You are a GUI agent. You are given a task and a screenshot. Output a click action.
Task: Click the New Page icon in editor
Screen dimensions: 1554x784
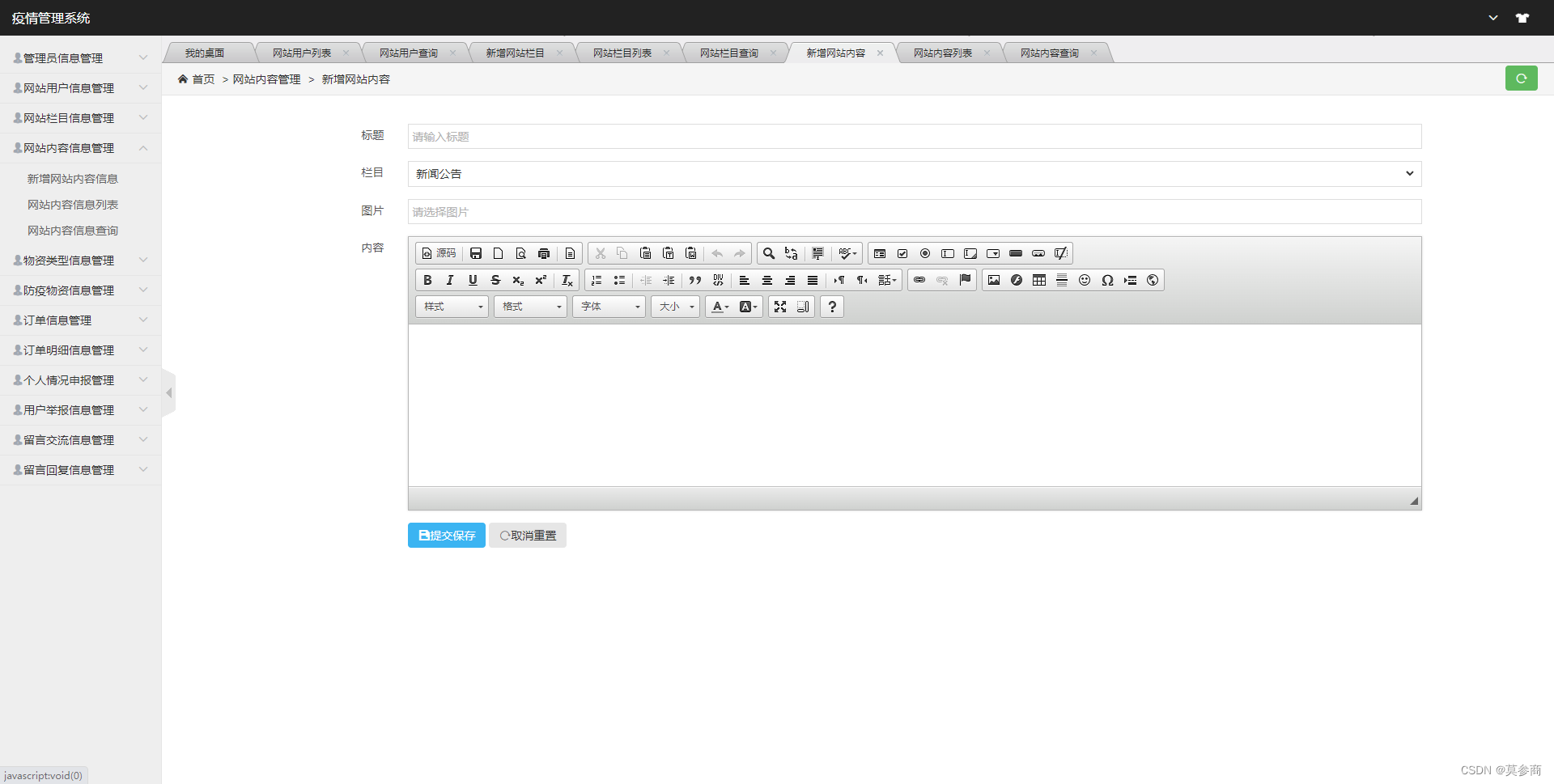(x=499, y=253)
